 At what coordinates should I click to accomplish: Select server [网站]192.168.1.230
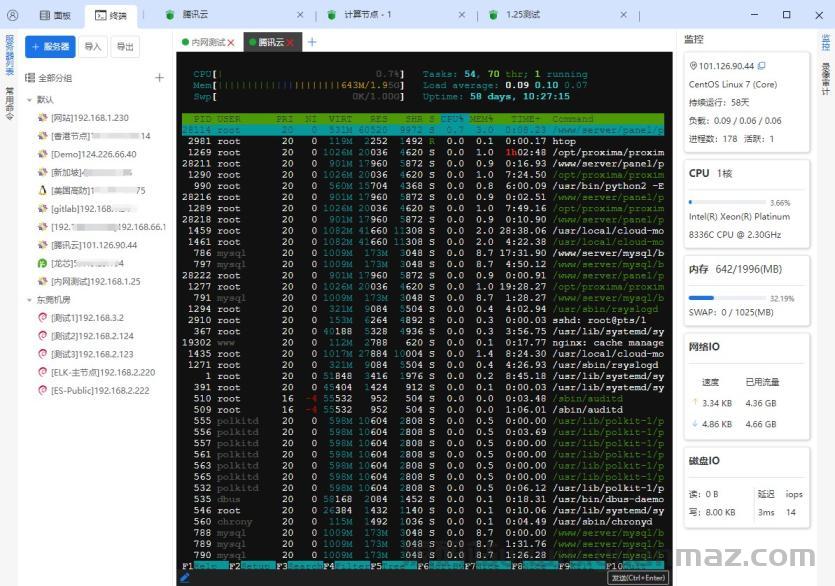pos(90,118)
